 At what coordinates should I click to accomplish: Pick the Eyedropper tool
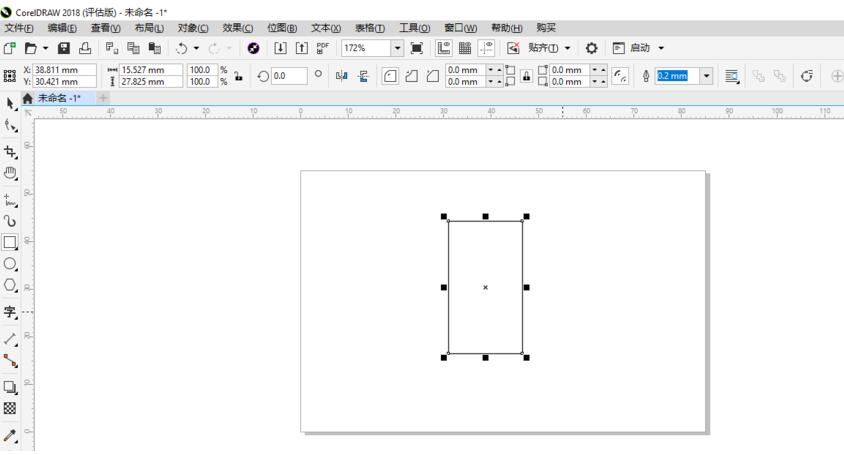pos(10,435)
